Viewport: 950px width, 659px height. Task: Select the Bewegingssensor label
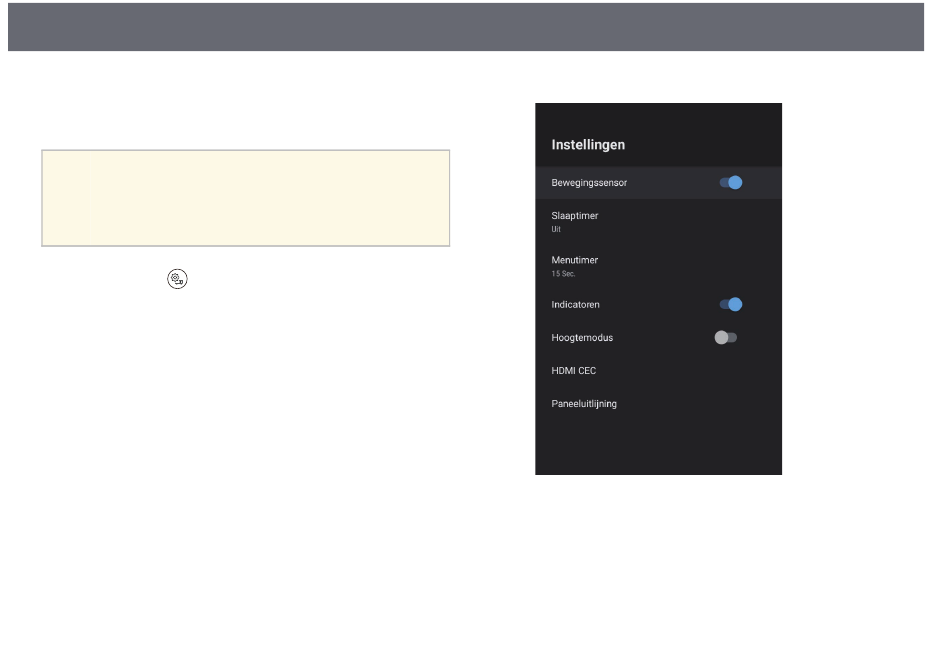click(589, 183)
